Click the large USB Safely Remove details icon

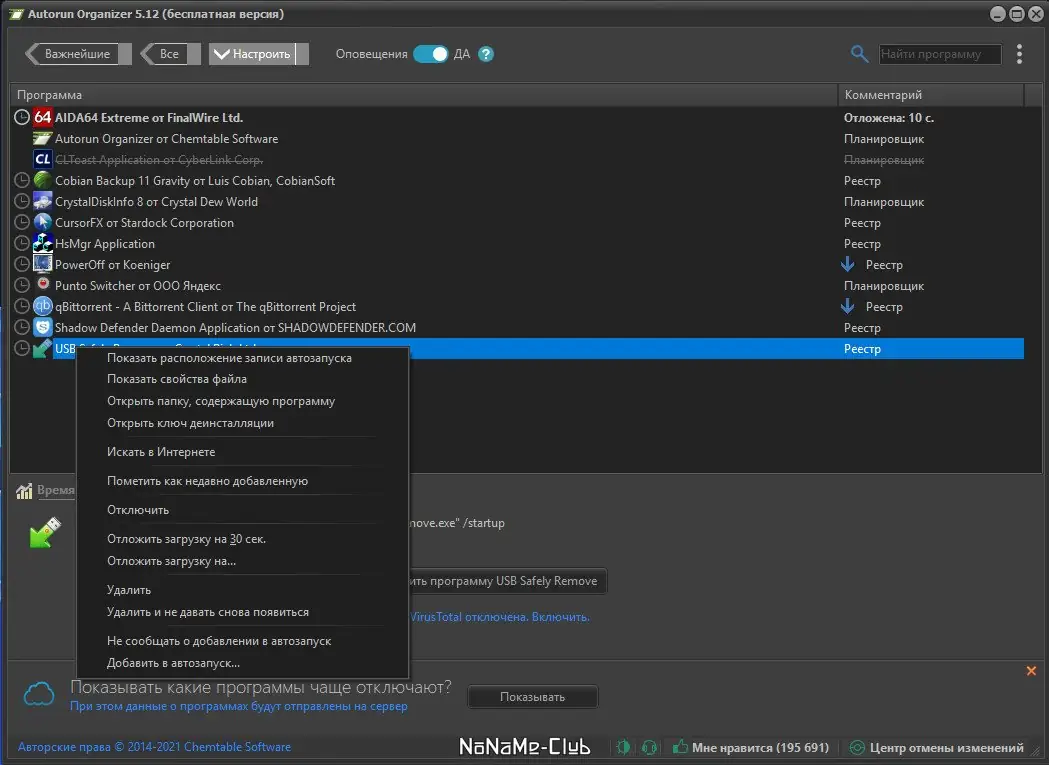(45, 532)
